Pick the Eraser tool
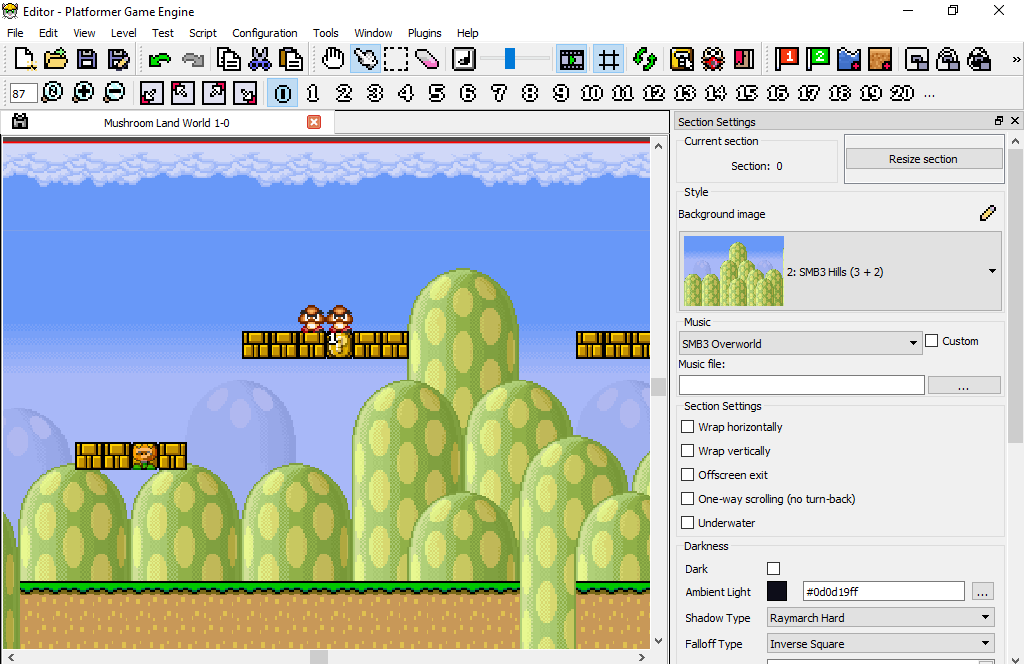The height and width of the screenshot is (664, 1024). pyautogui.click(x=427, y=59)
